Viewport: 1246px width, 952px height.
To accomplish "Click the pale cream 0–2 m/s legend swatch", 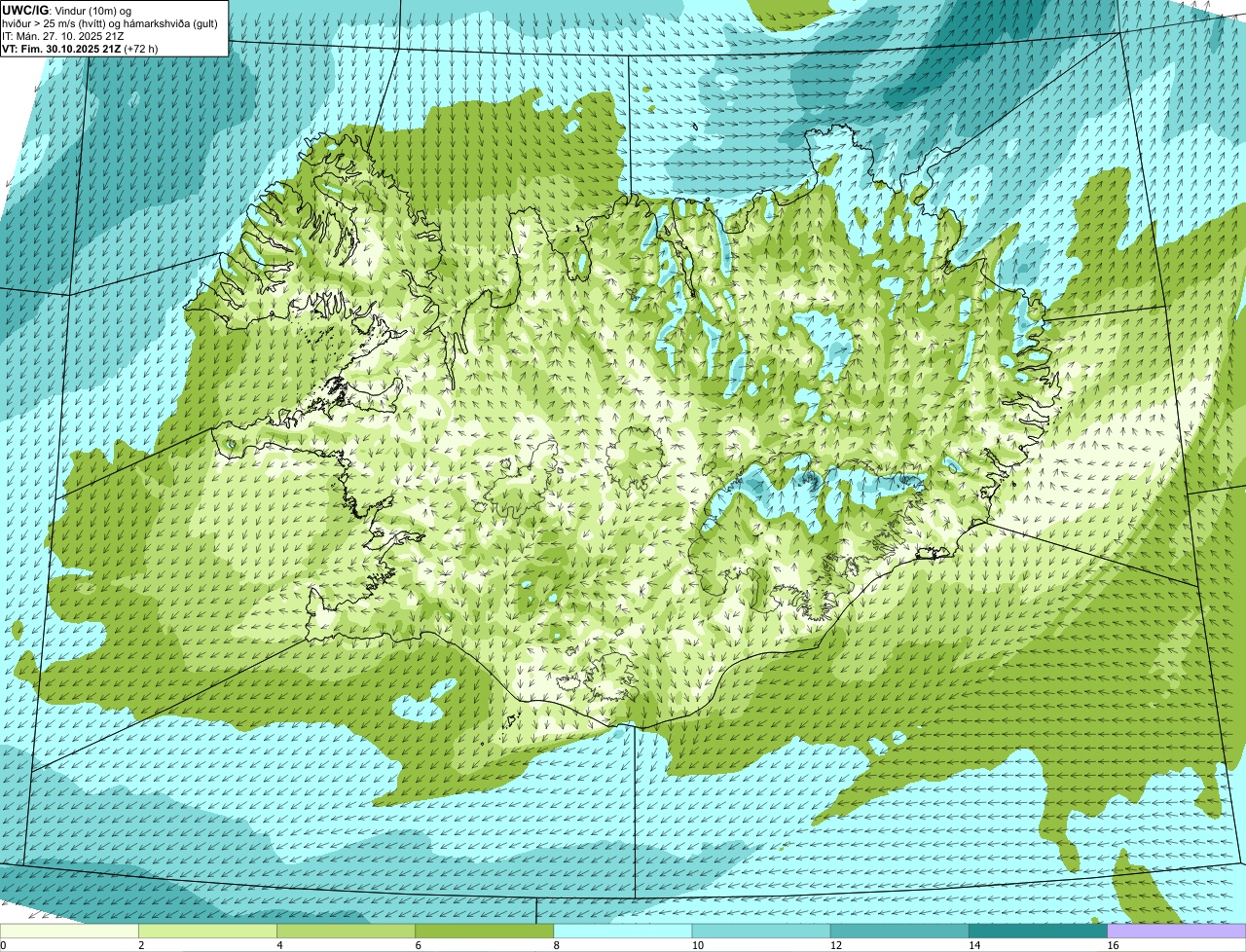I will (69, 931).
